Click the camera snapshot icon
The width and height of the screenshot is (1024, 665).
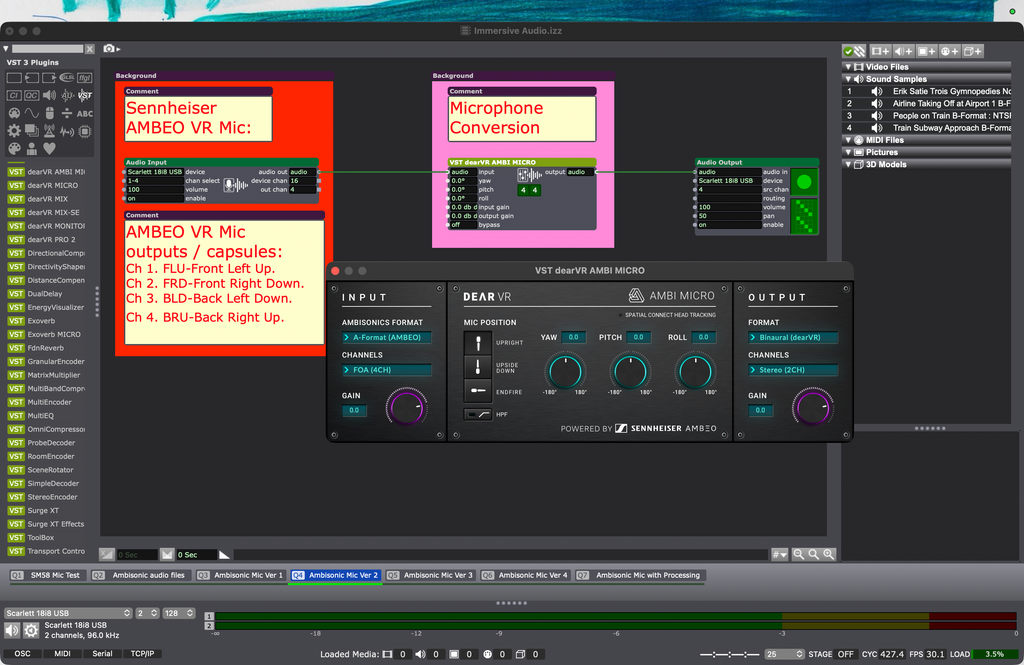tap(109, 48)
